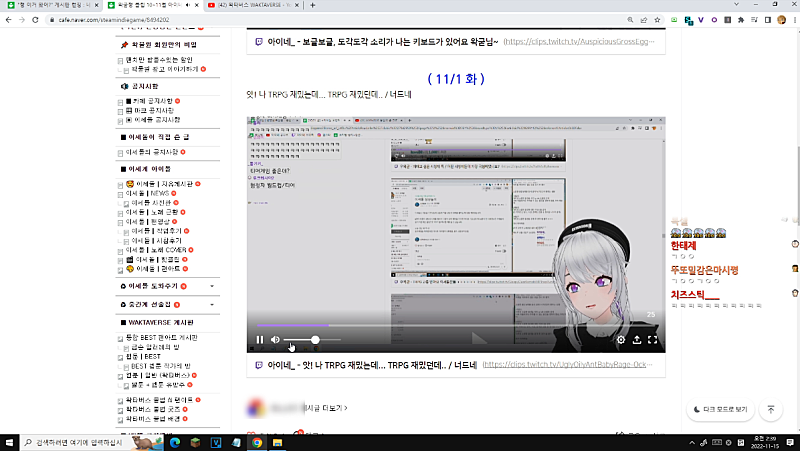Open Minecraft block icon on the taskbar
The height and width of the screenshot is (451, 800).
point(195,442)
